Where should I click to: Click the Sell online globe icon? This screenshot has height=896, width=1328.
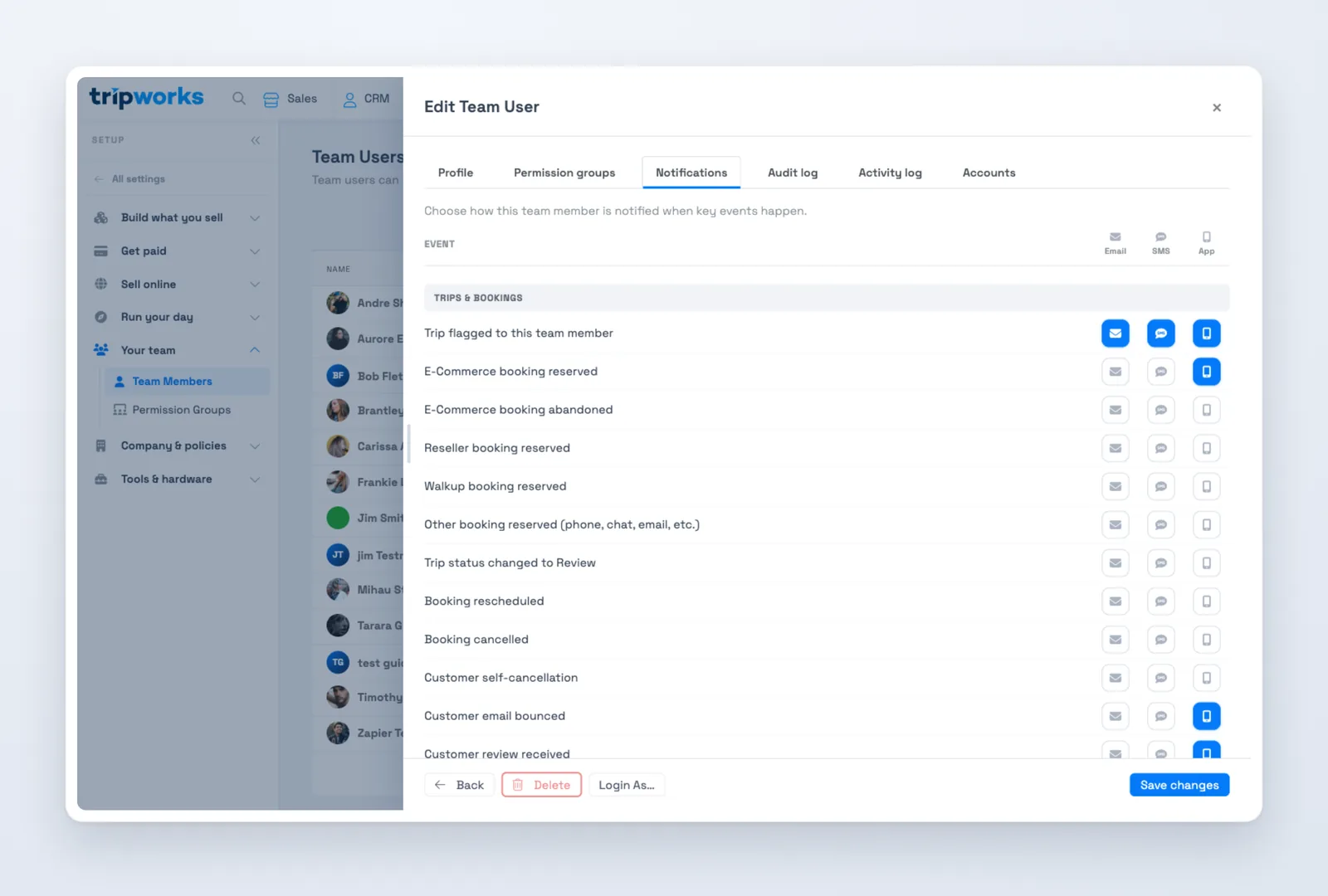point(101,284)
